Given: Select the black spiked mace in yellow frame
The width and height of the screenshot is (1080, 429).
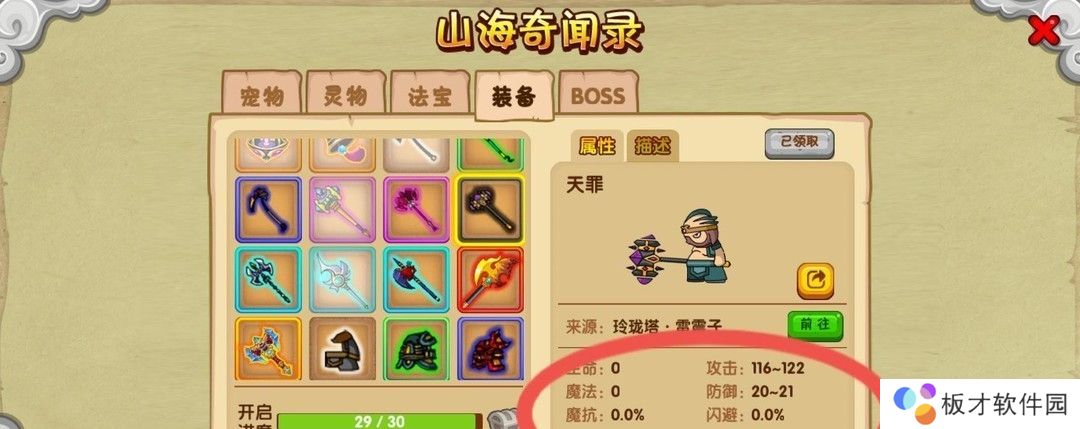Looking at the screenshot, I should [490, 209].
